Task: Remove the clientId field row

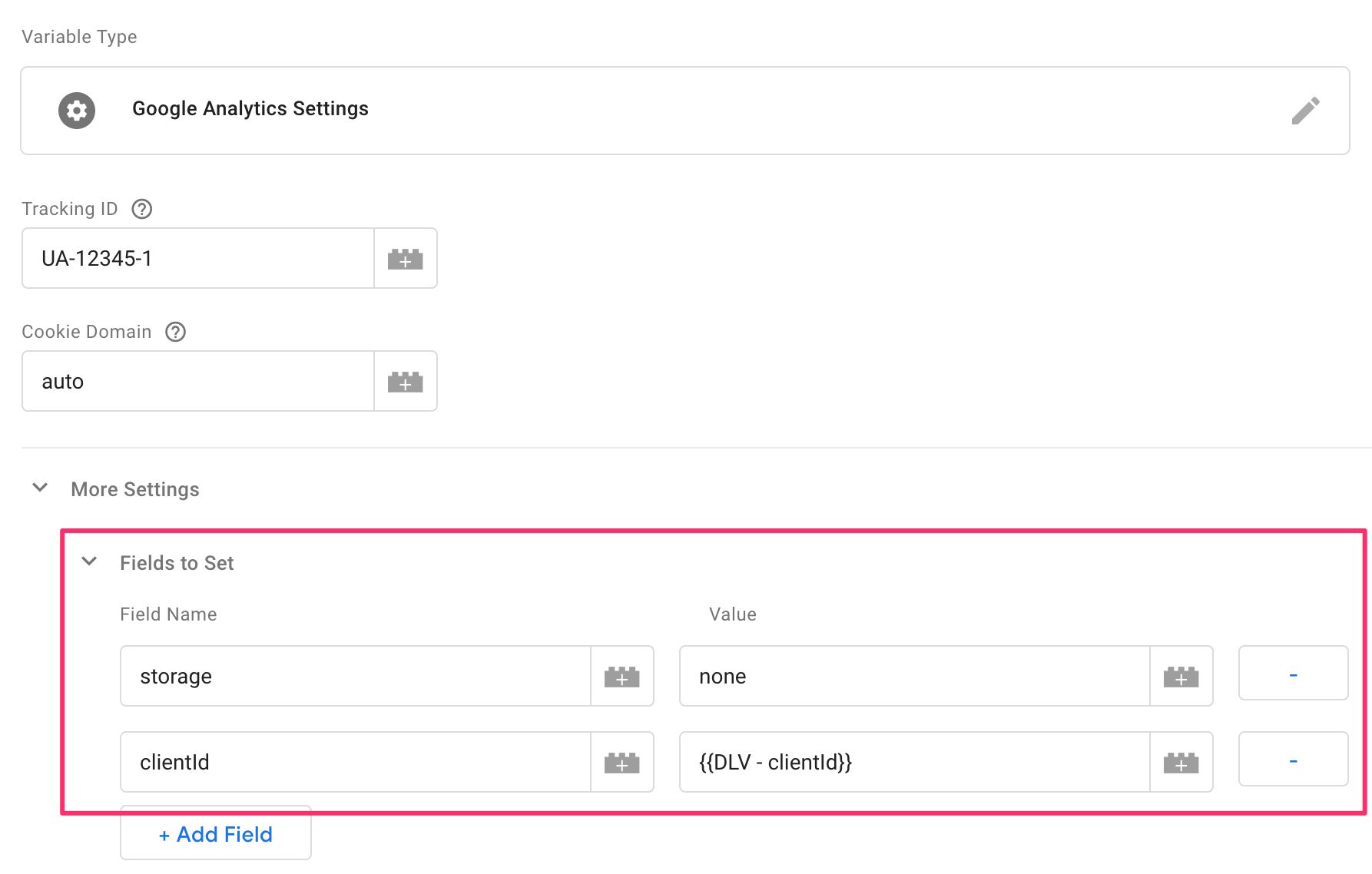Action: [1294, 760]
